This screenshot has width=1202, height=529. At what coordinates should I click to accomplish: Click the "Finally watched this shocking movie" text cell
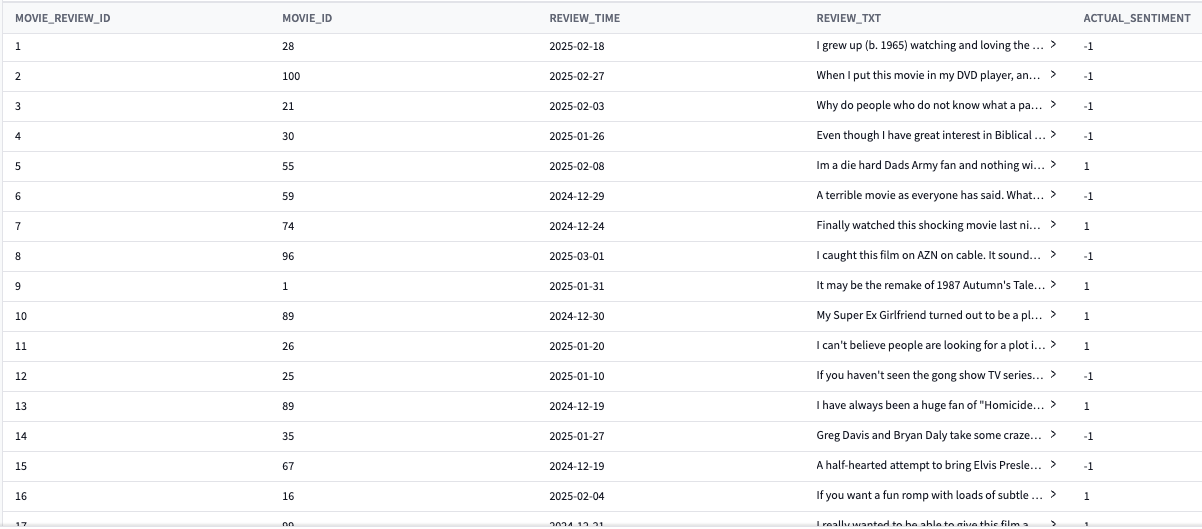[x=928, y=226]
